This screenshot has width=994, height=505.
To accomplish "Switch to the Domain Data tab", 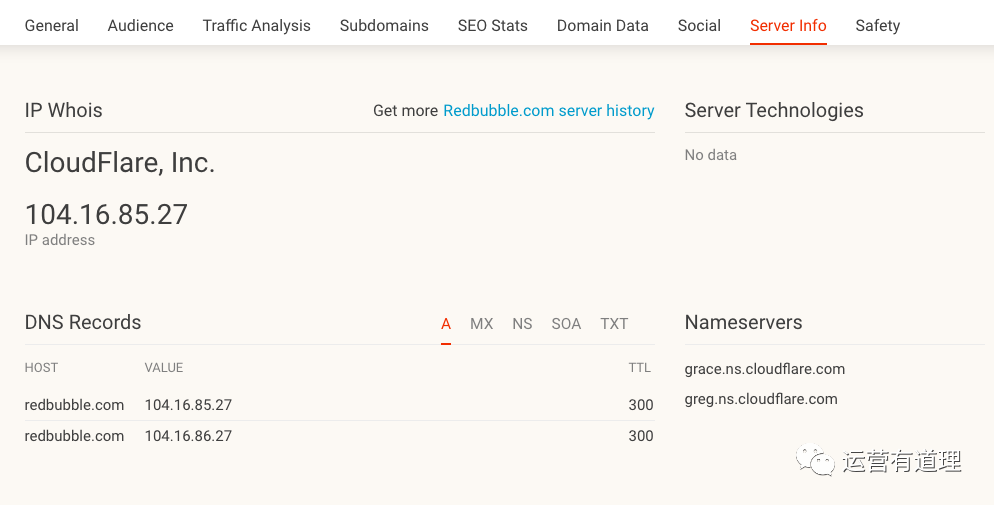I will point(602,25).
